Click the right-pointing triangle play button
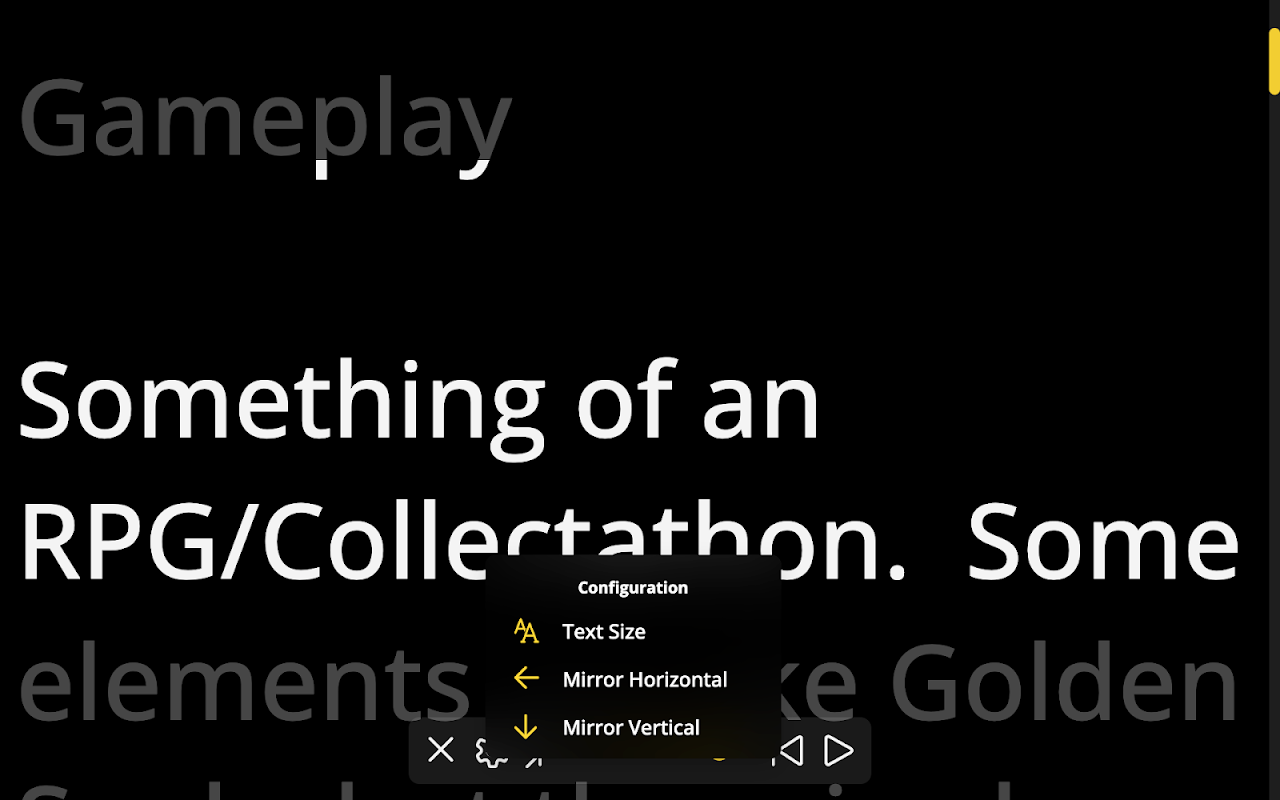The height and width of the screenshot is (800, 1280). pyautogui.click(x=838, y=750)
